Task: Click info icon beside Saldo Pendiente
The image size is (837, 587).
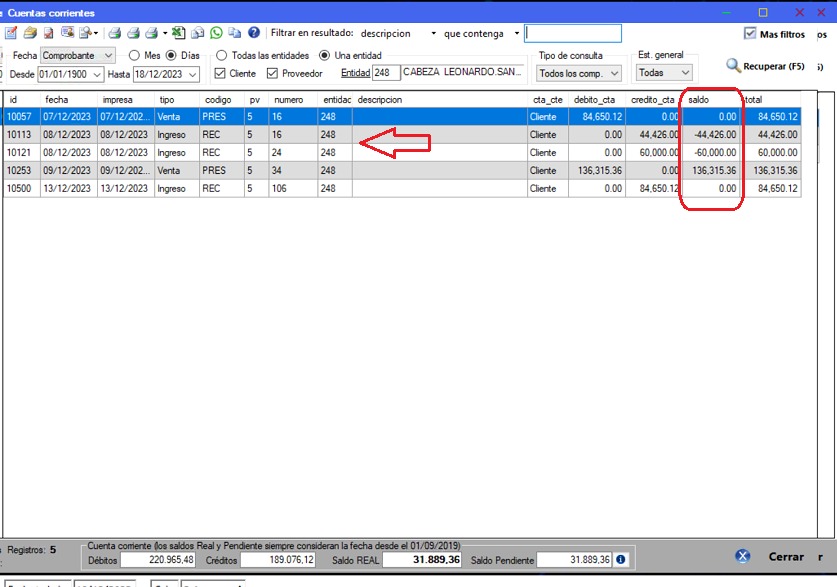Action: pos(621,559)
